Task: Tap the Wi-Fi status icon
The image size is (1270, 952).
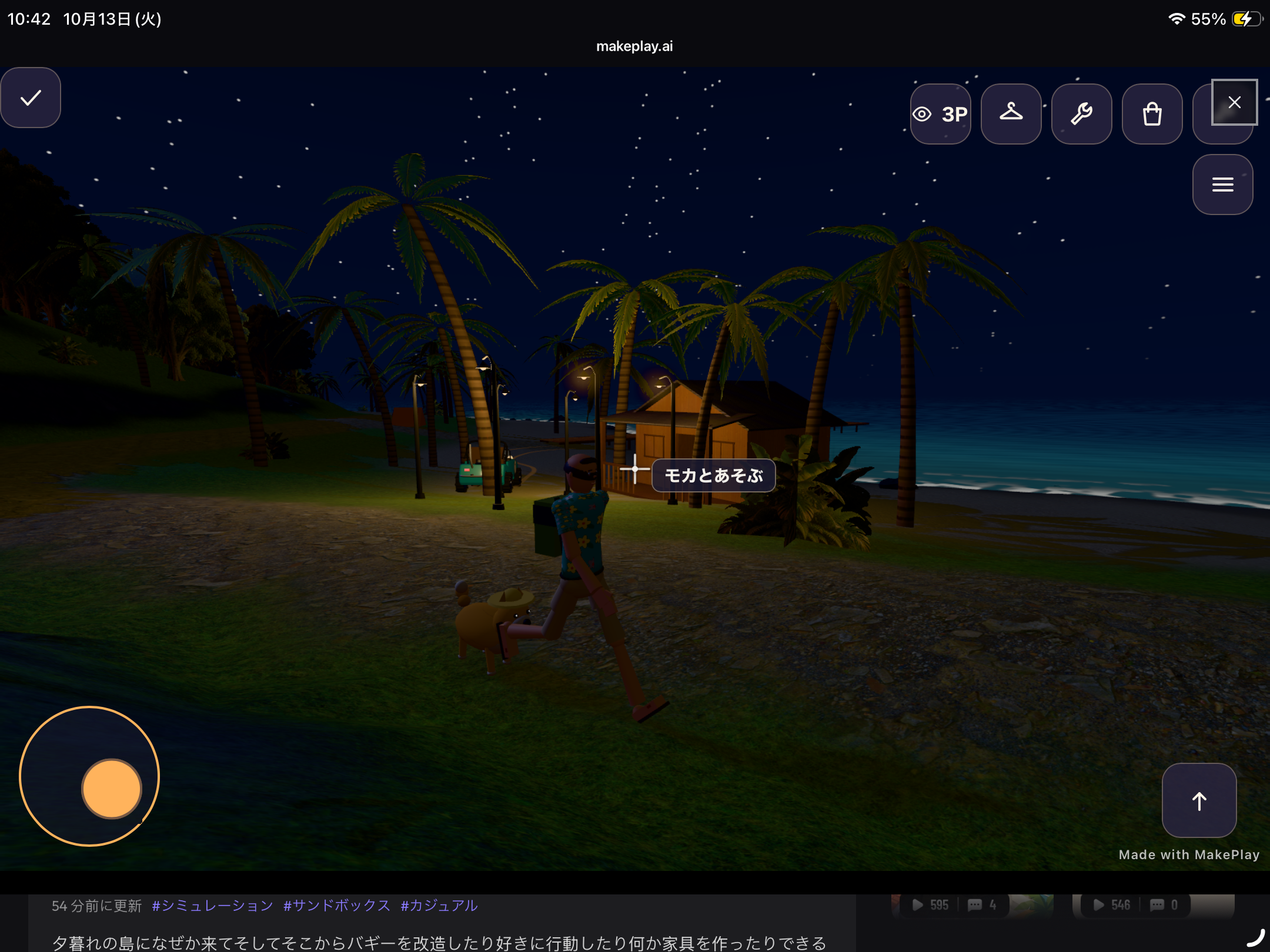Action: 1176,19
